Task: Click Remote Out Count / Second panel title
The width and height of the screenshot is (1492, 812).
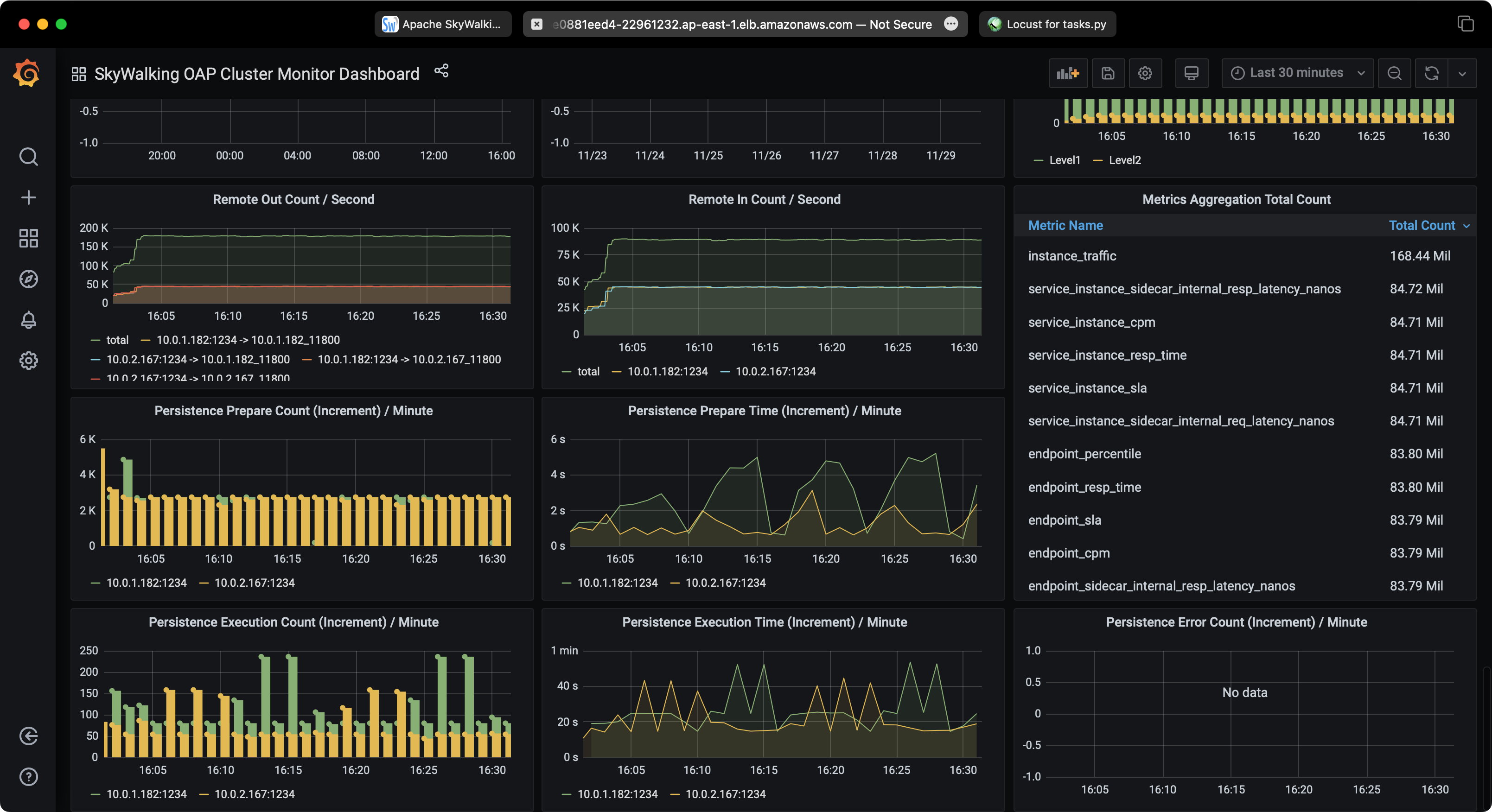Action: click(x=293, y=199)
